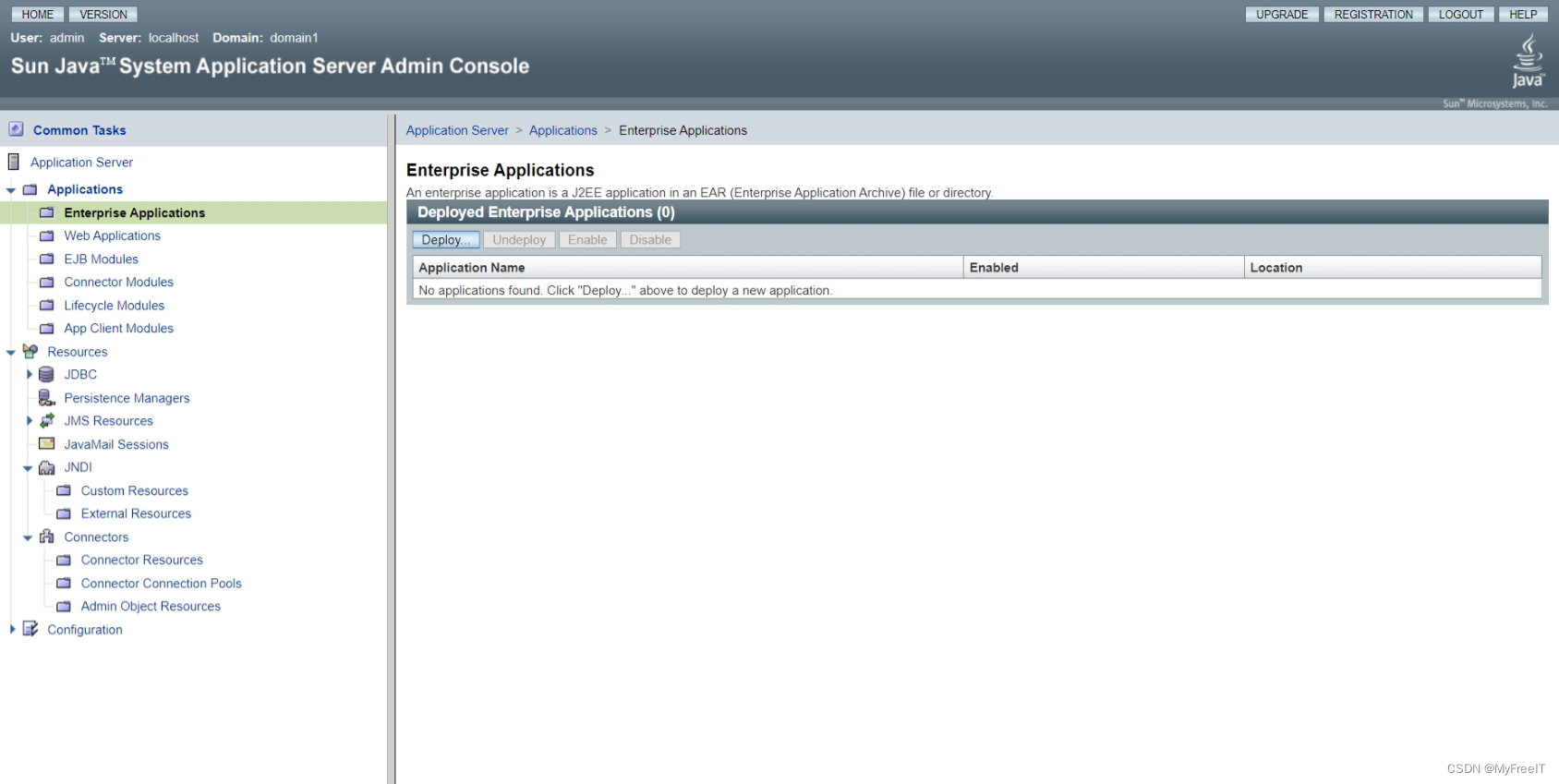Click the REGISTRATION header button
The width and height of the screenshot is (1559, 784).
pos(1373,15)
